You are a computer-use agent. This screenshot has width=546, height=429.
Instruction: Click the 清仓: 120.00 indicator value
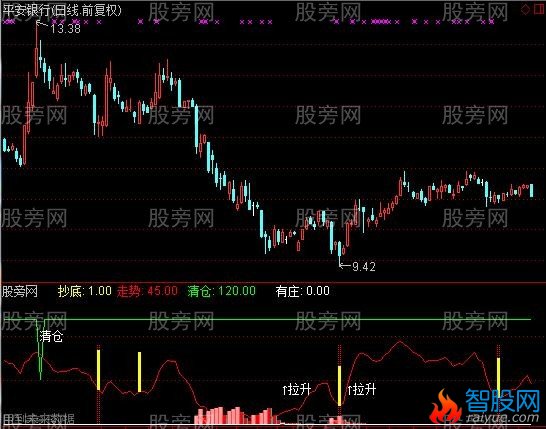(x=222, y=291)
